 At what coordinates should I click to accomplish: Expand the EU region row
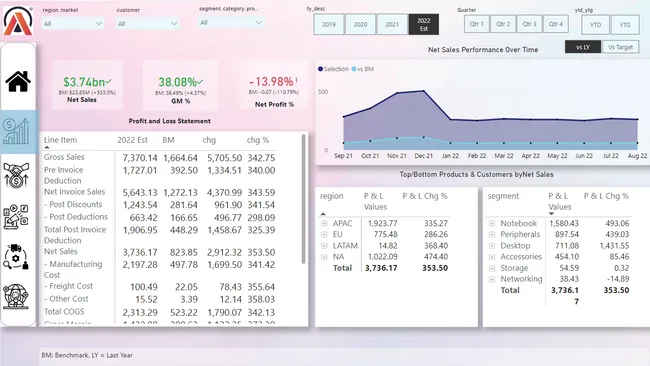[x=324, y=235]
